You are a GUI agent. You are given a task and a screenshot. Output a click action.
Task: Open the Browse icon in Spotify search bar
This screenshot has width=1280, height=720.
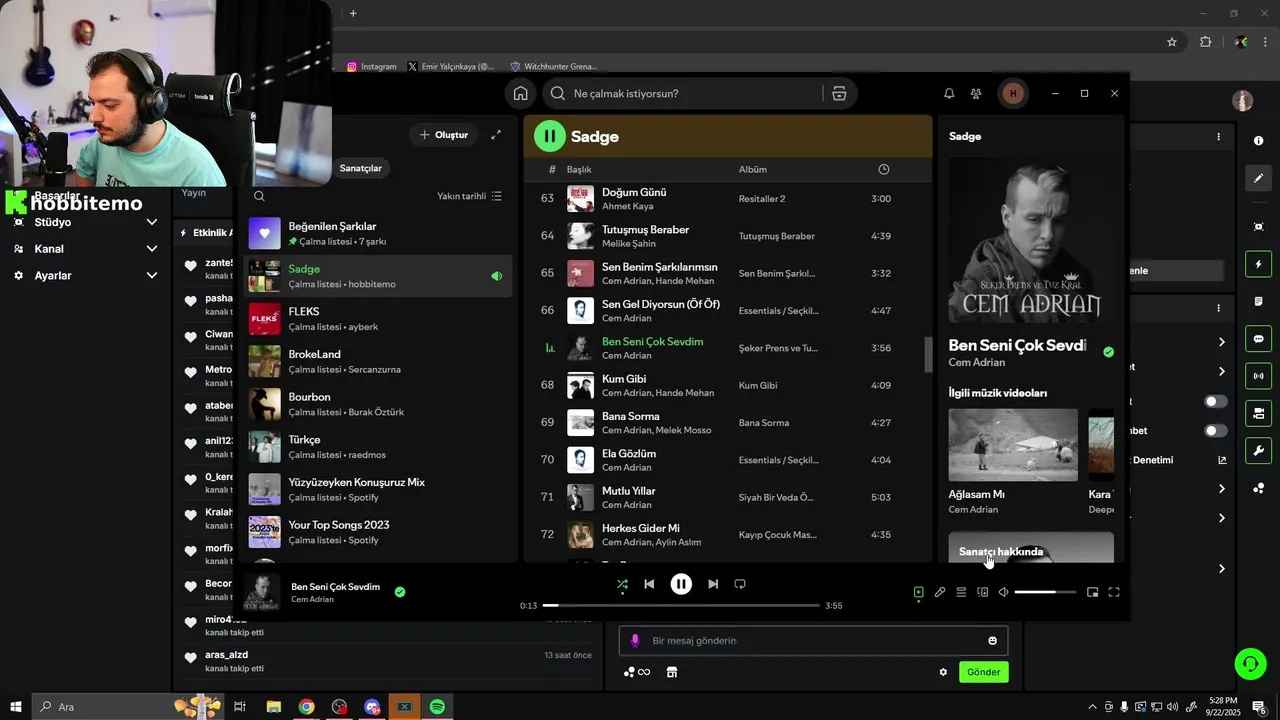point(839,93)
